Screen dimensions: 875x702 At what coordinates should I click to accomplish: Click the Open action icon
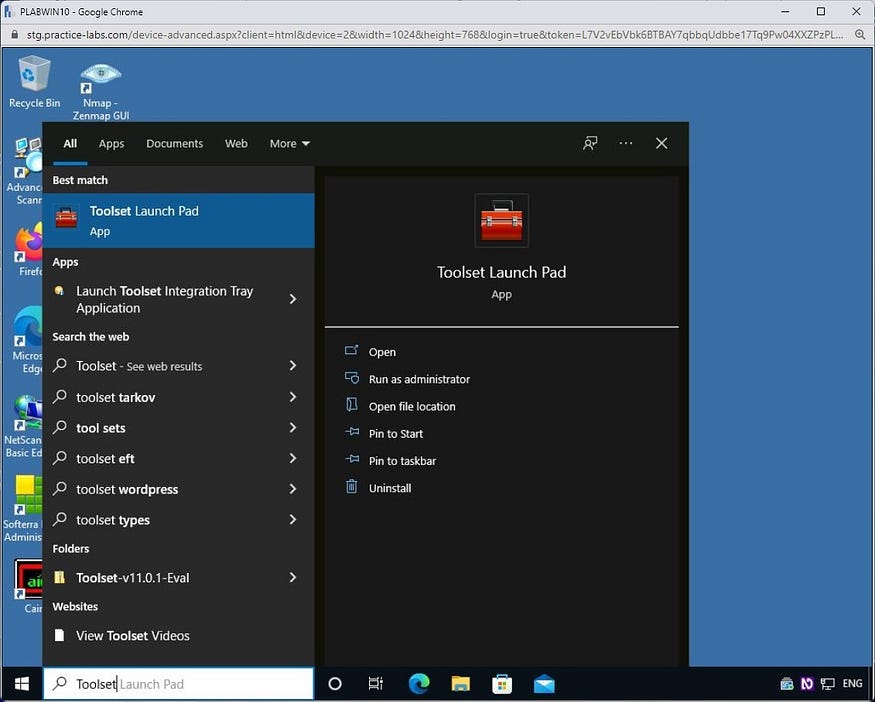pyautogui.click(x=352, y=351)
